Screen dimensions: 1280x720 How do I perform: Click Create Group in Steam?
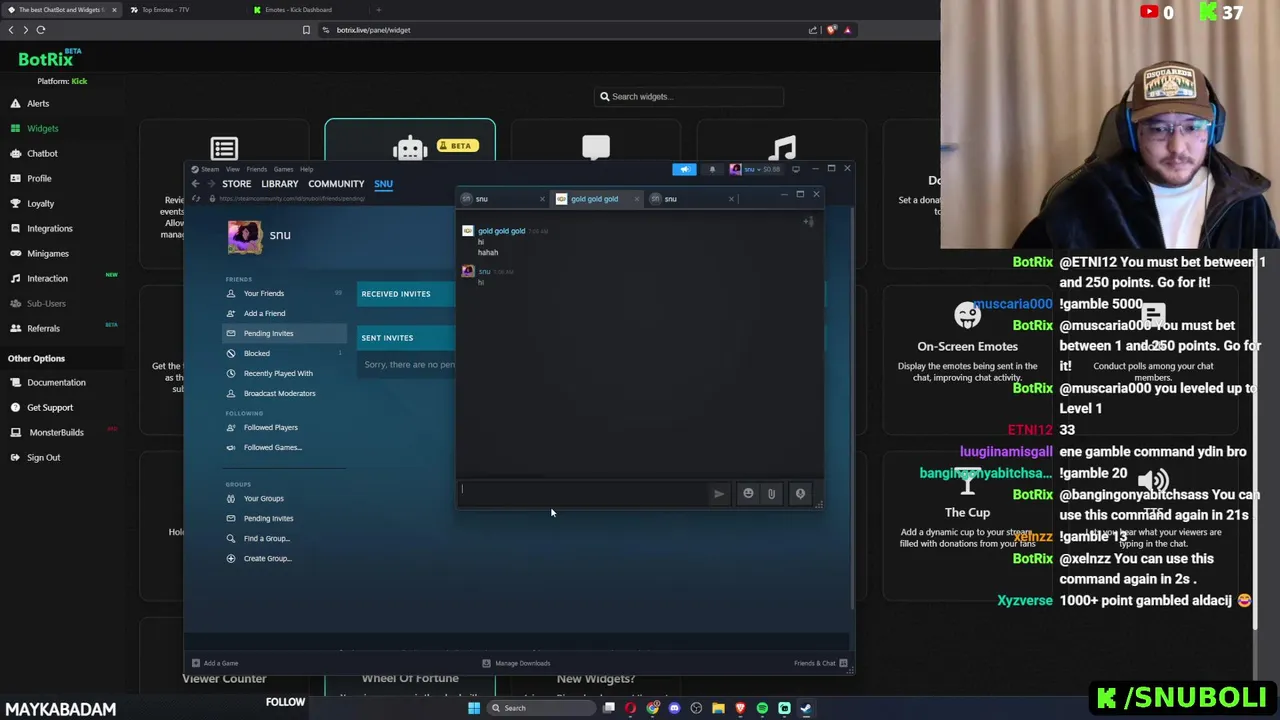(267, 558)
